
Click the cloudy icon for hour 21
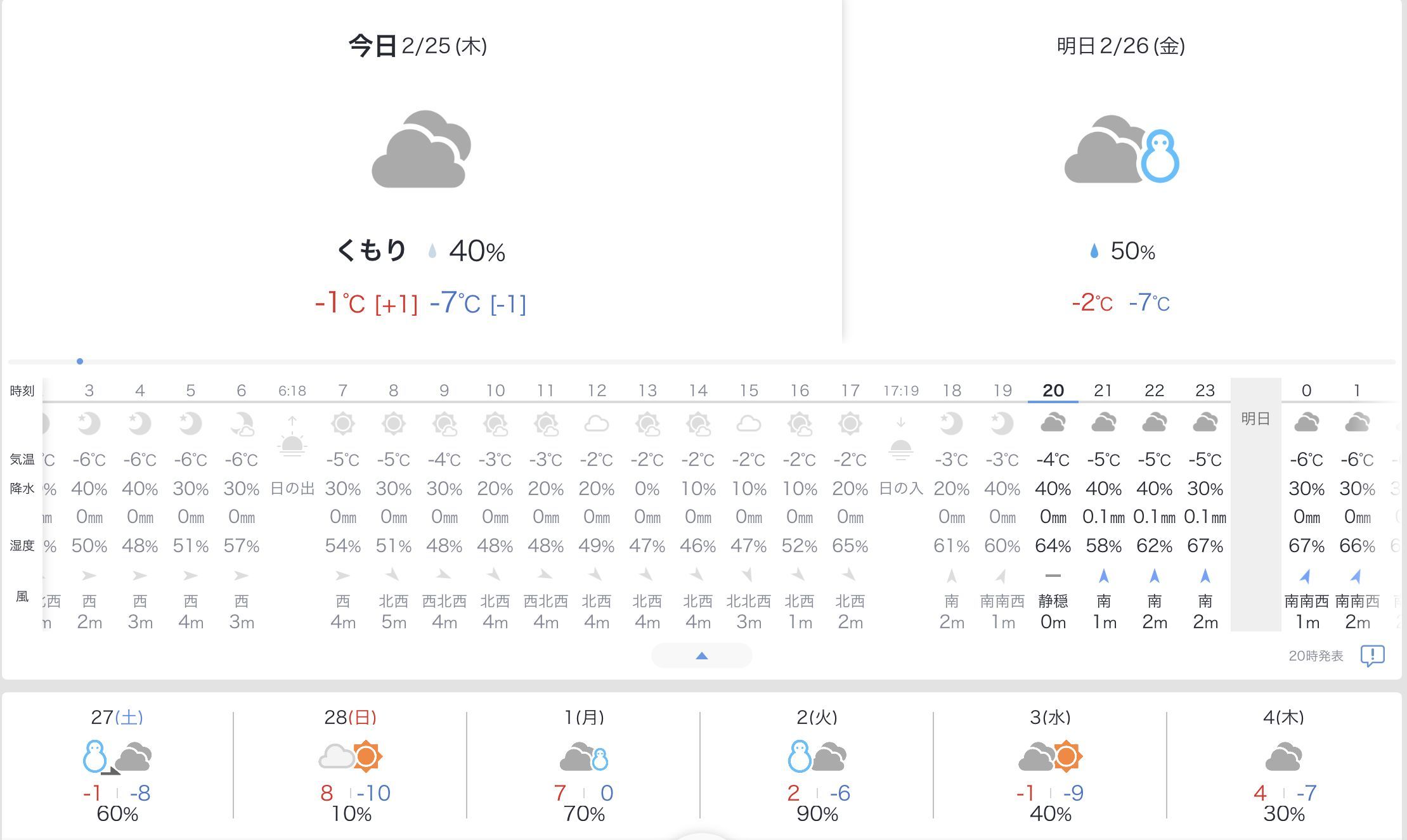(x=1103, y=422)
